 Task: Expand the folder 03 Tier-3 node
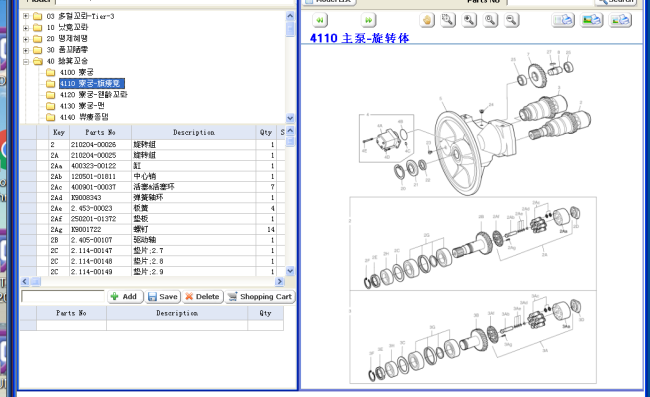coord(26,16)
